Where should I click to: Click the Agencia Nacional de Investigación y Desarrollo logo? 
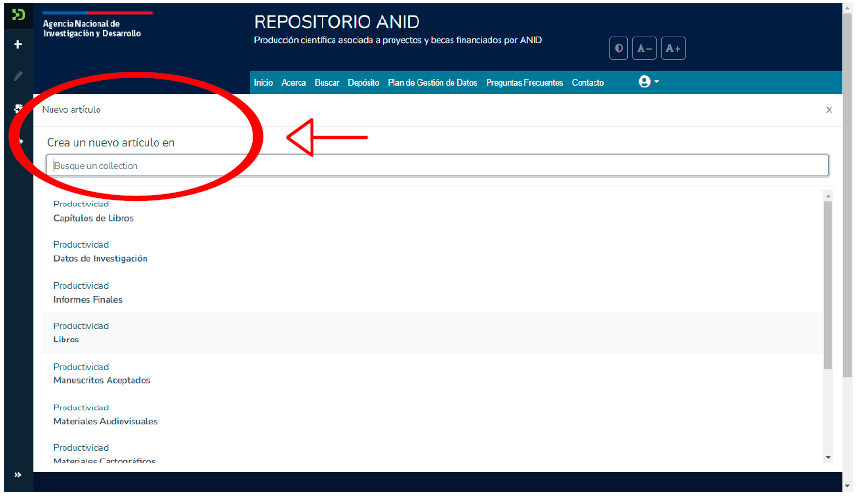(97, 25)
